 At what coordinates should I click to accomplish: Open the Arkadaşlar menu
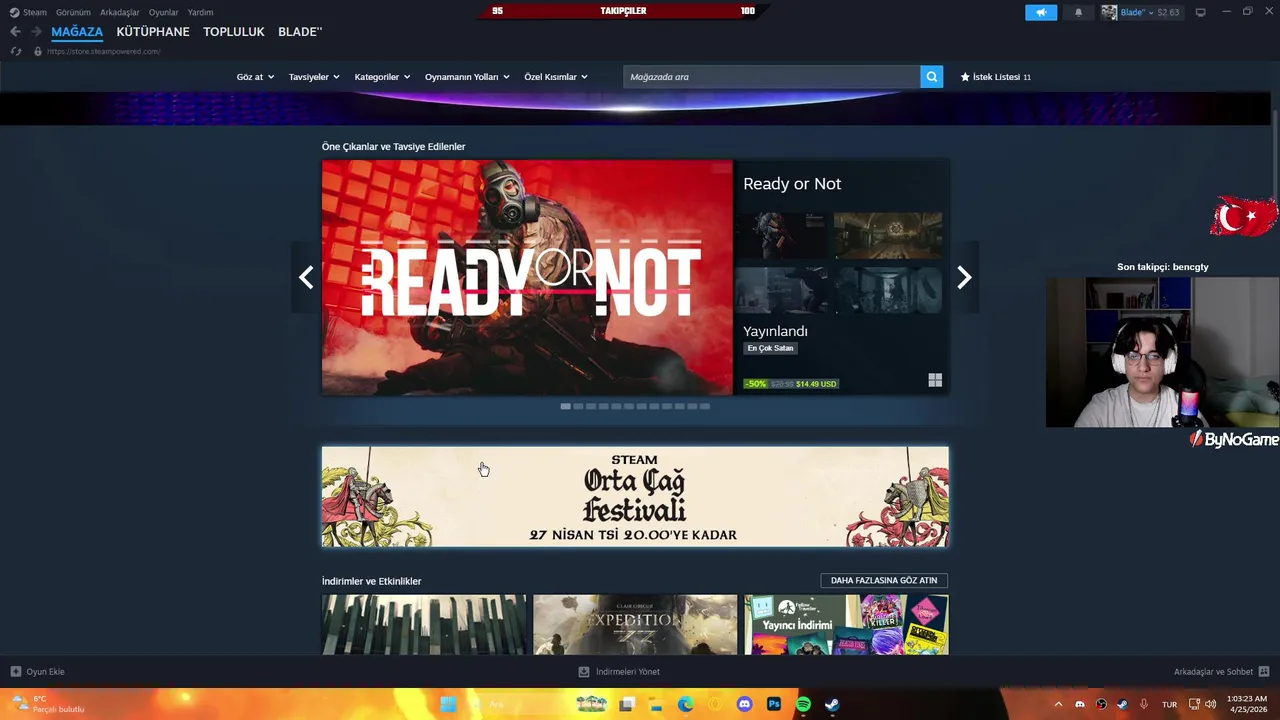point(120,12)
